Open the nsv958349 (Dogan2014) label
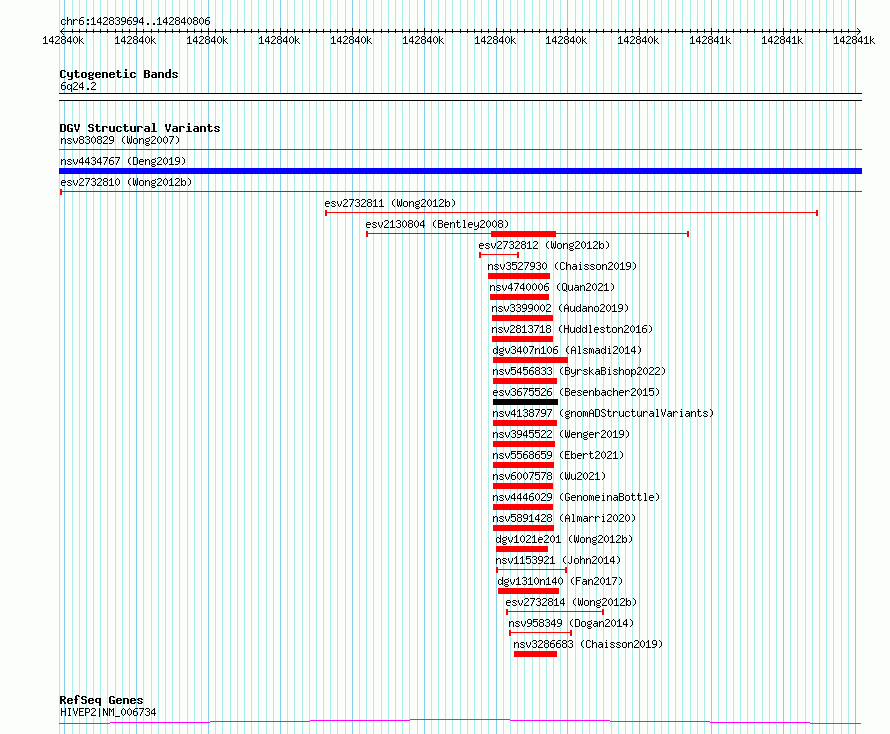 (x=570, y=623)
